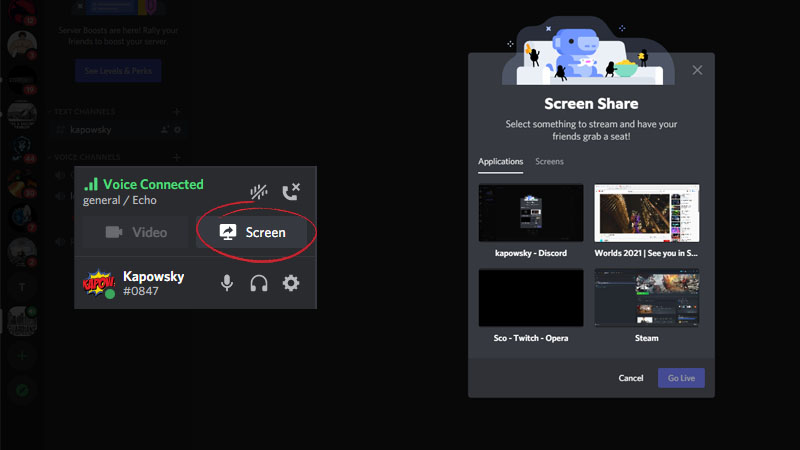Click the general / Echo channel label
The height and width of the screenshot is (450, 800).
pyautogui.click(x=119, y=200)
